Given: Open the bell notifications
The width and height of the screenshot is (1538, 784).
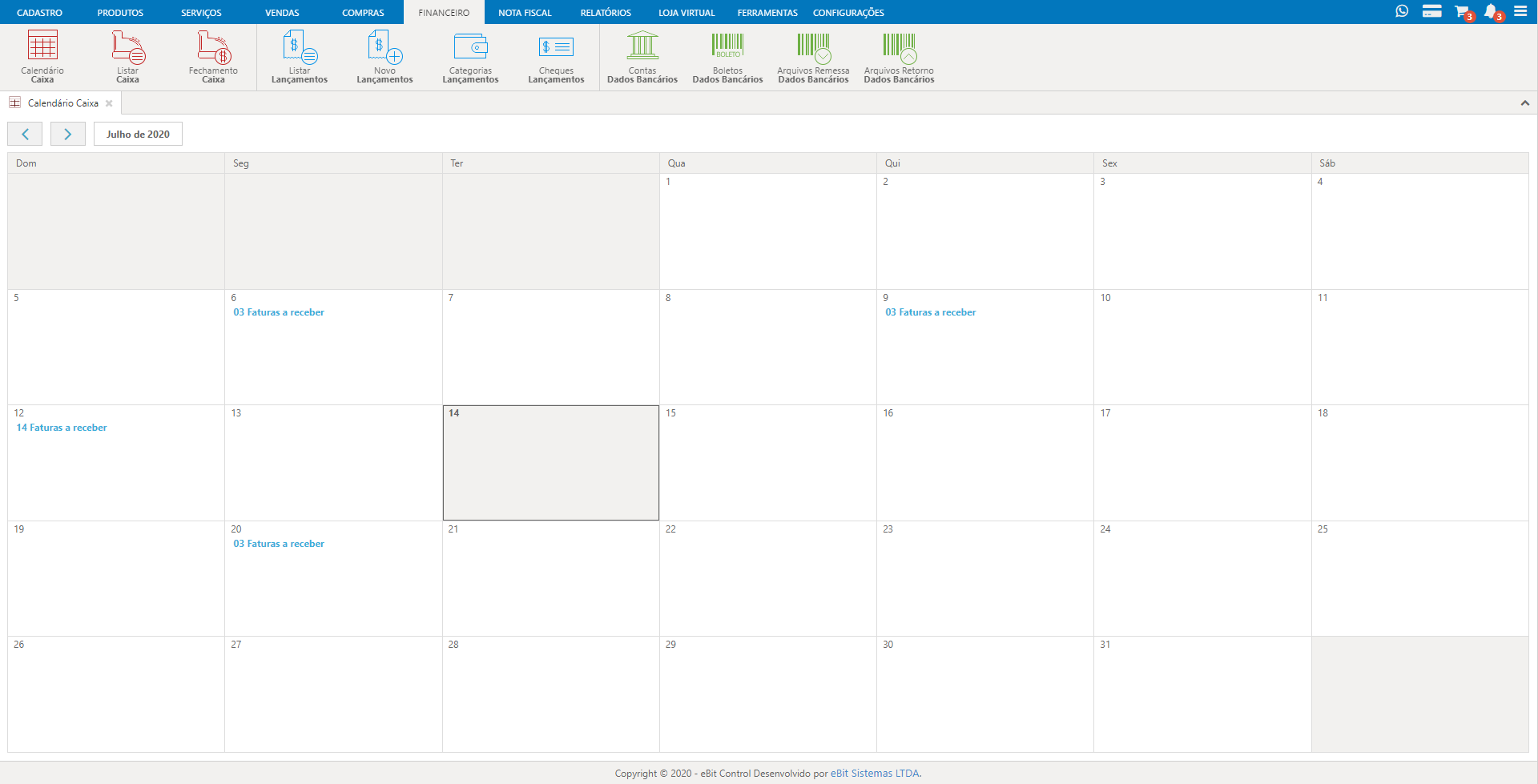Looking at the screenshot, I should [x=1492, y=12].
